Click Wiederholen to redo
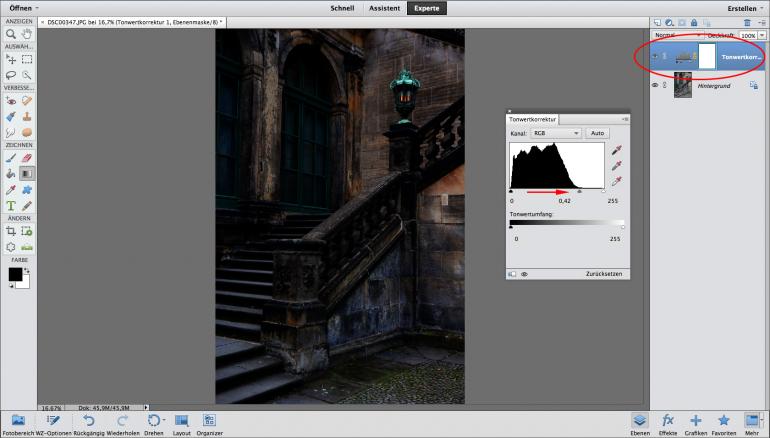This screenshot has height=438, width=770. [122, 424]
